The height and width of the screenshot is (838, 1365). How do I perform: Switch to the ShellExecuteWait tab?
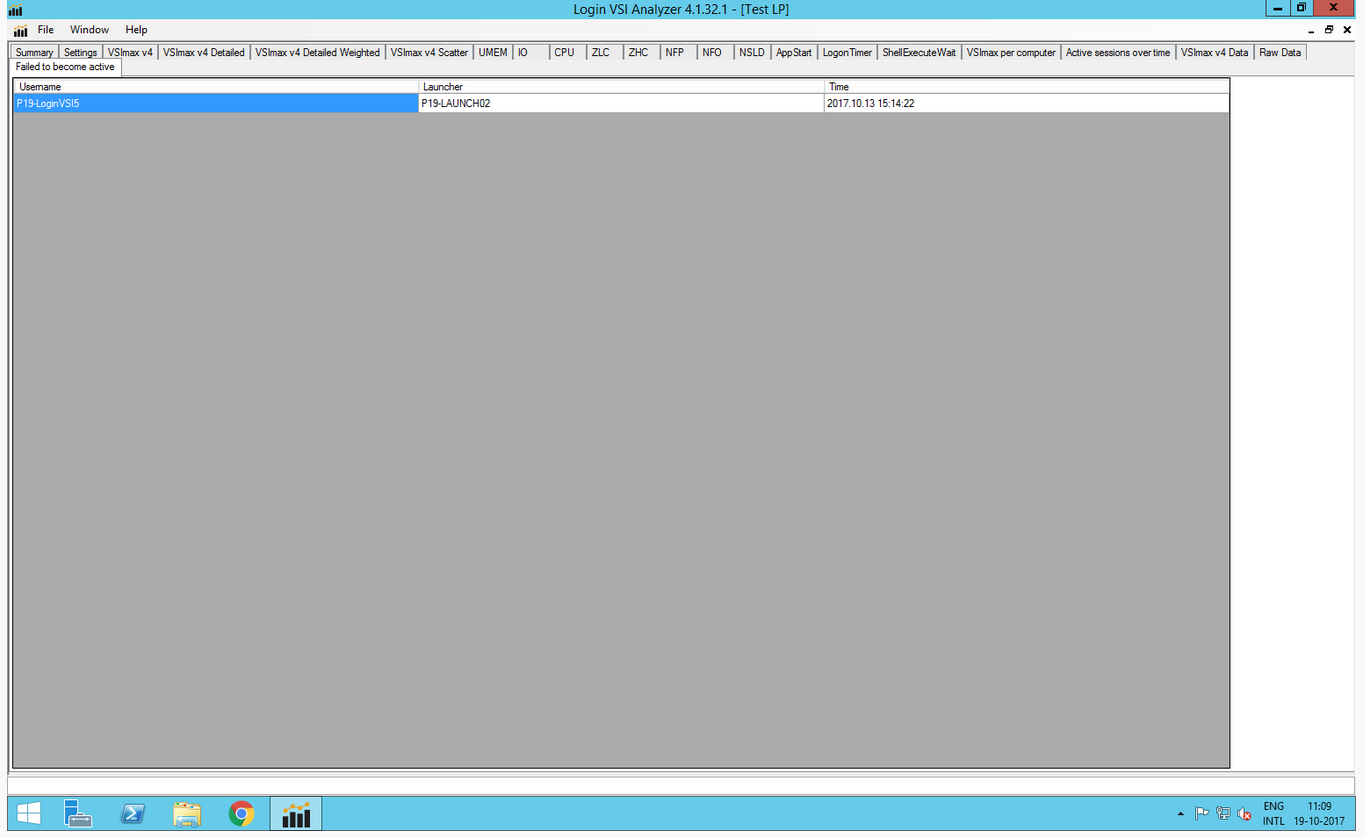[x=919, y=52]
